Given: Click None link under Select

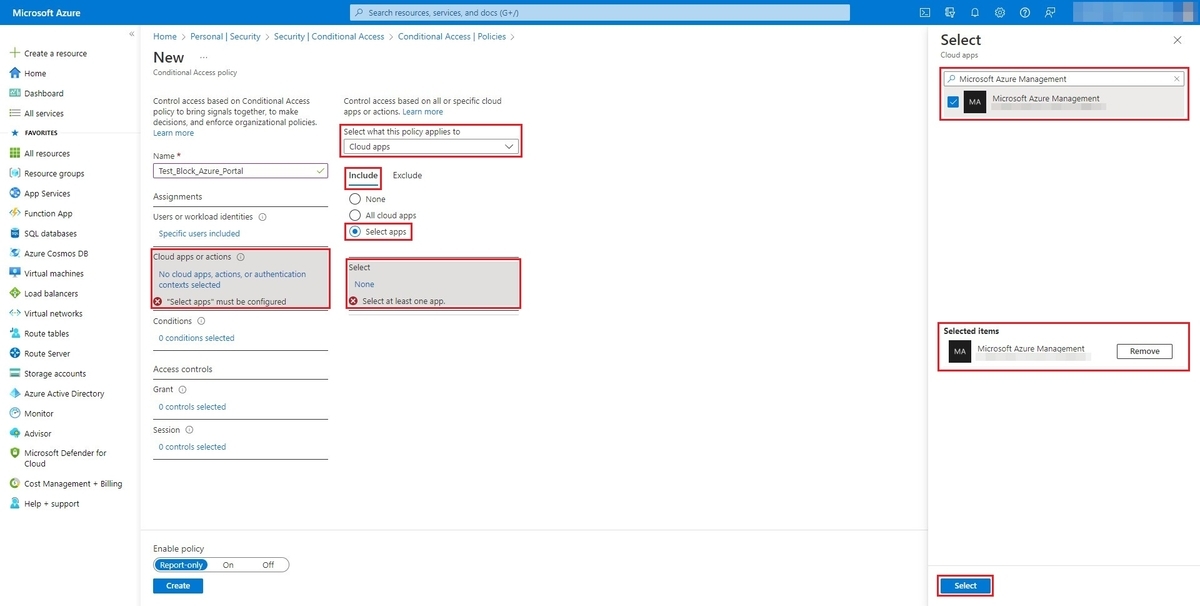Looking at the screenshot, I should (x=364, y=284).
